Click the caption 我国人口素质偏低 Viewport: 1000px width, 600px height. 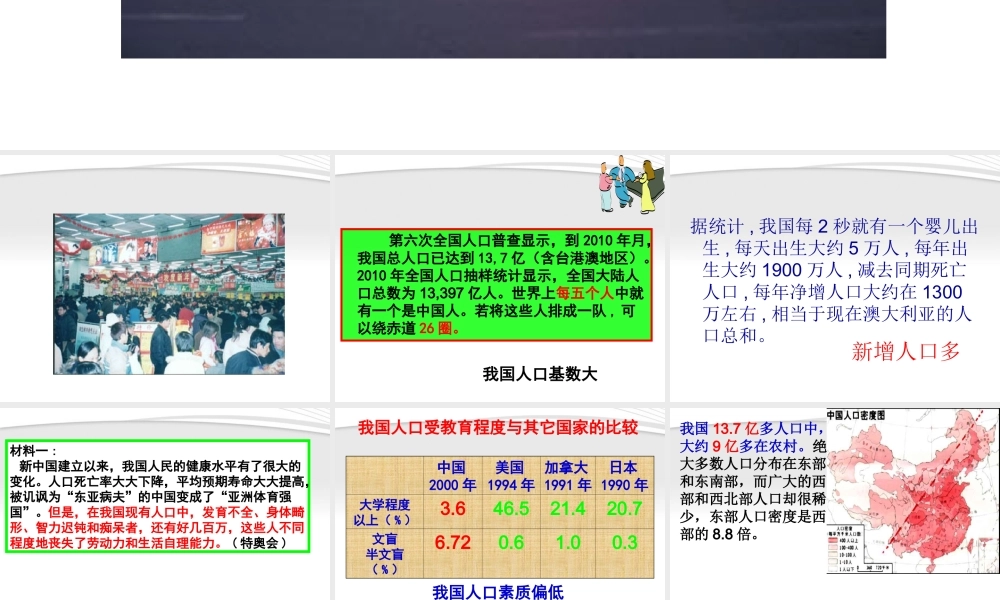pos(497,592)
